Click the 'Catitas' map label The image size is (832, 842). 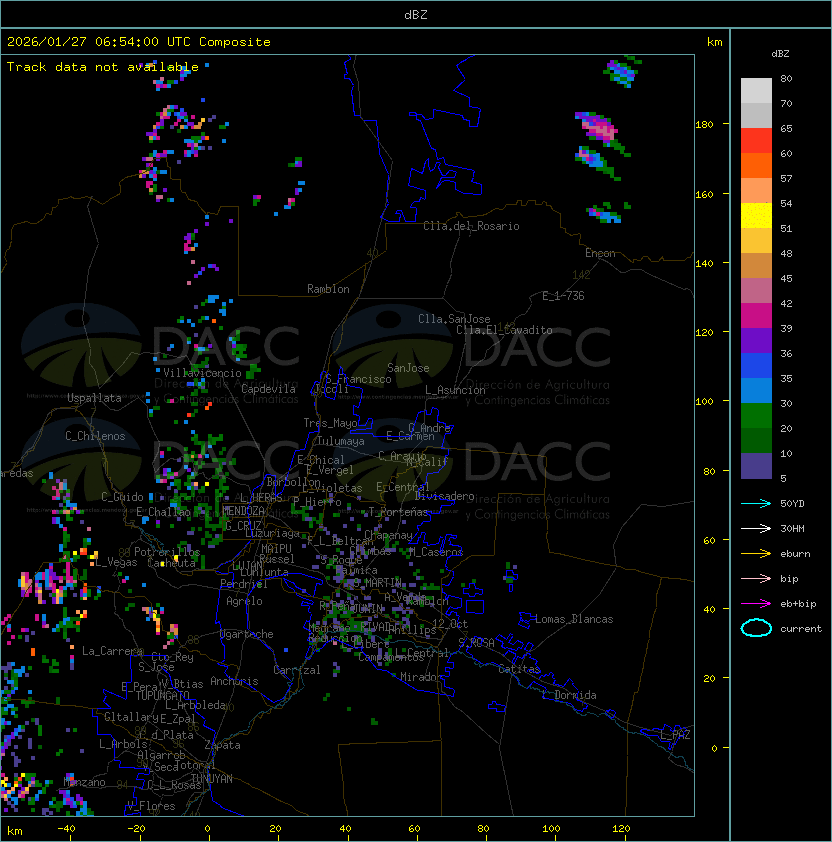519,669
